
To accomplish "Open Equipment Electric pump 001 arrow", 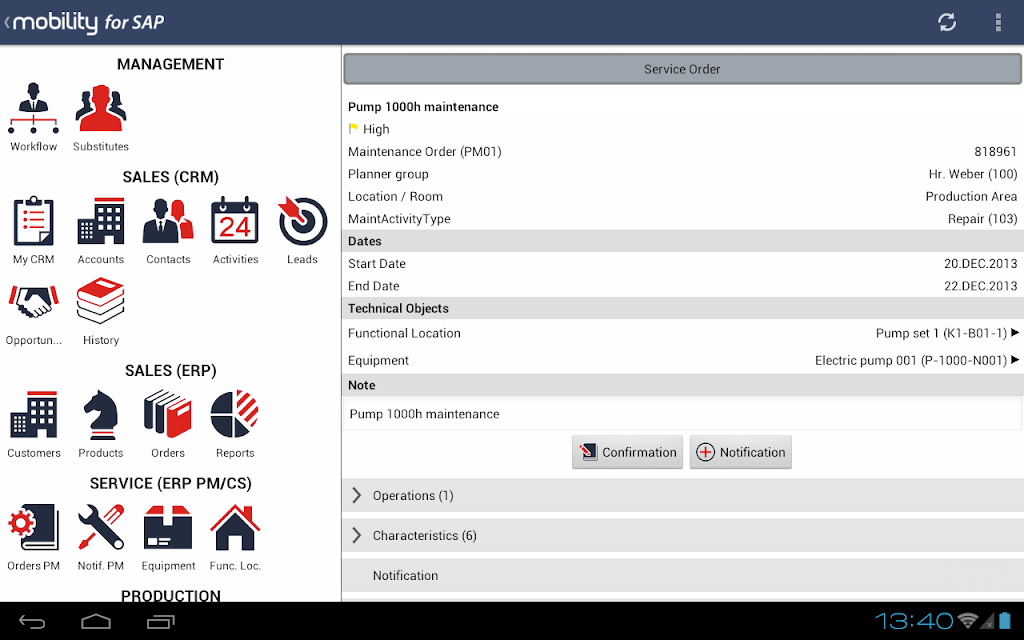I will 1014,361.
